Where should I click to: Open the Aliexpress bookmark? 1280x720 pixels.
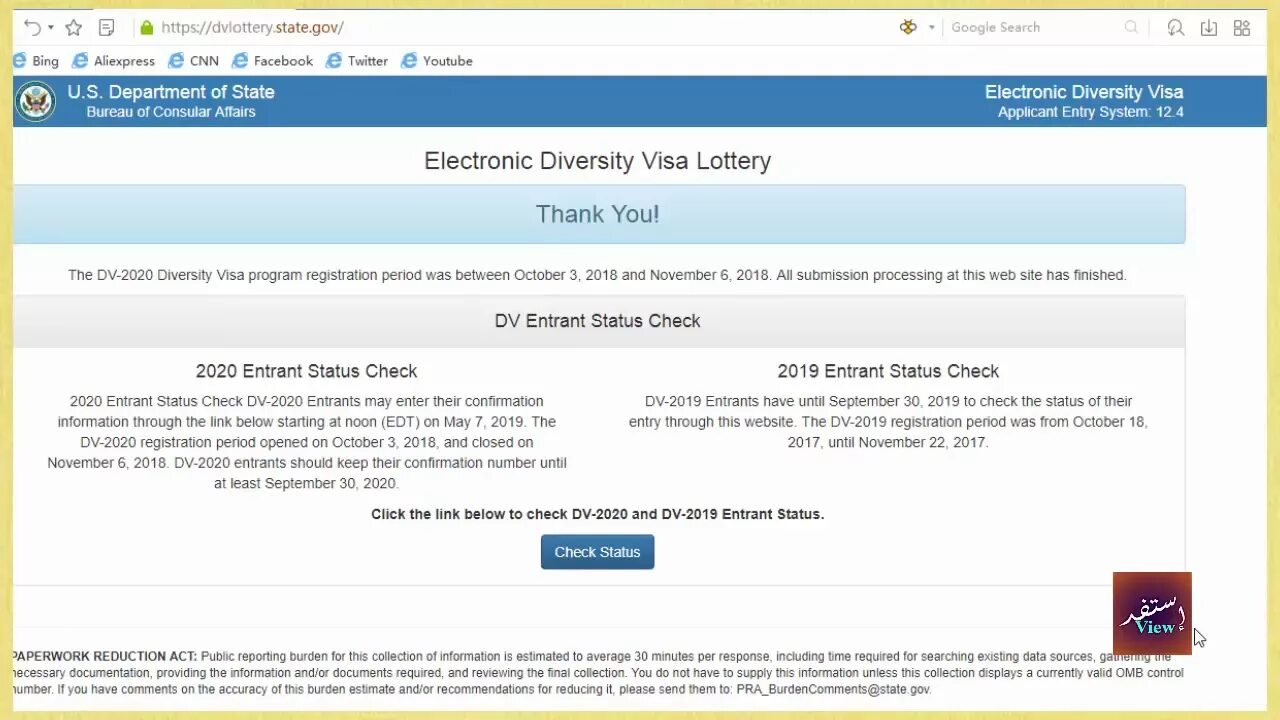(113, 61)
